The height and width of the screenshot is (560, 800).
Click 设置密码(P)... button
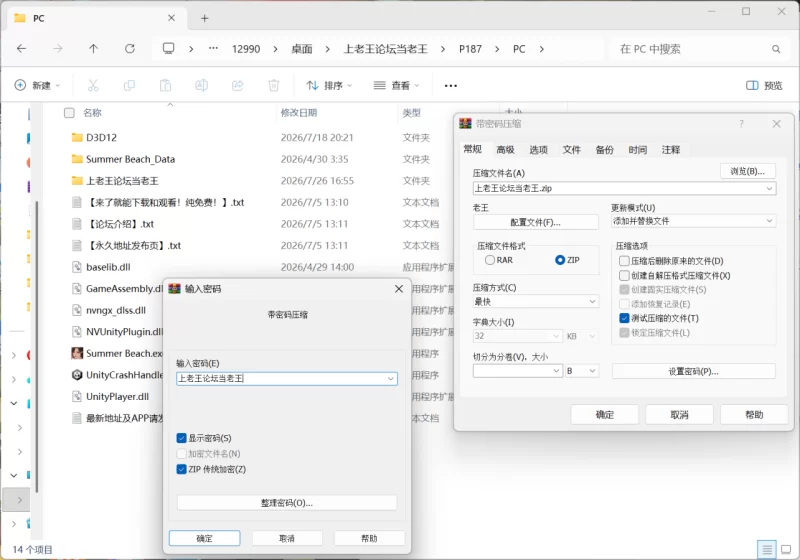coord(693,371)
